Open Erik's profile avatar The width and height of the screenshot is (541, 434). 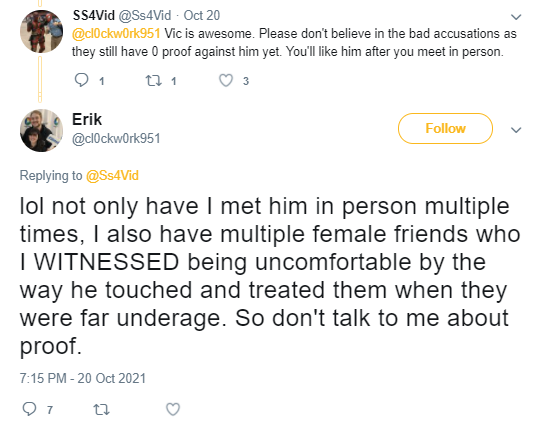[x=41, y=130]
